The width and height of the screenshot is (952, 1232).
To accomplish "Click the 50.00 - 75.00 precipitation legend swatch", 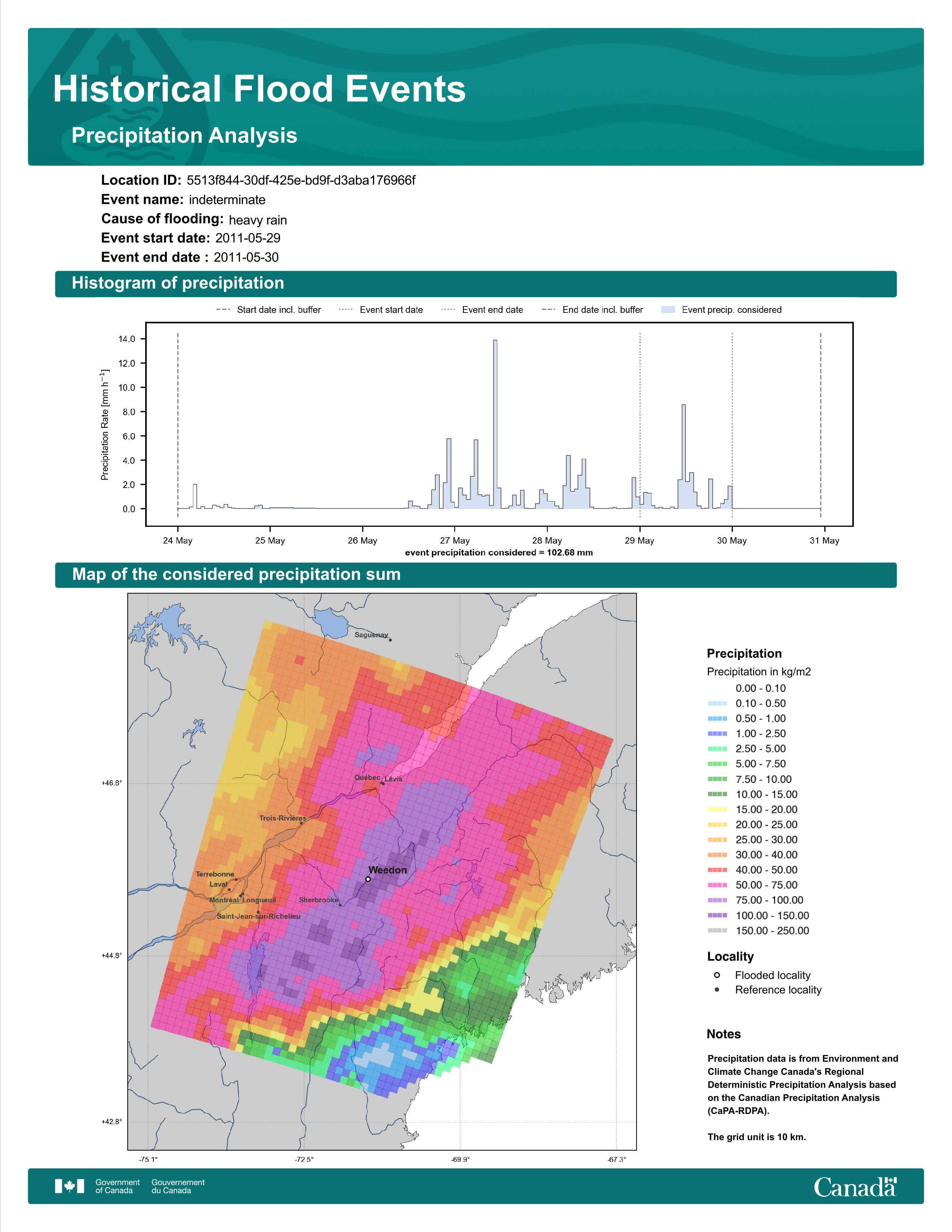I will (718, 885).
